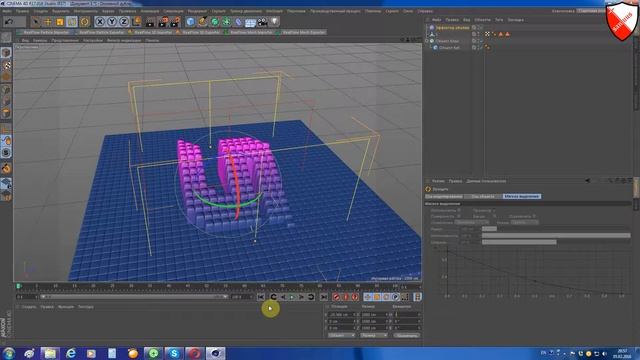Image resolution: width=640 pixels, height=360 pixels.
Task: Open Windows Start button
Action: 9,353
